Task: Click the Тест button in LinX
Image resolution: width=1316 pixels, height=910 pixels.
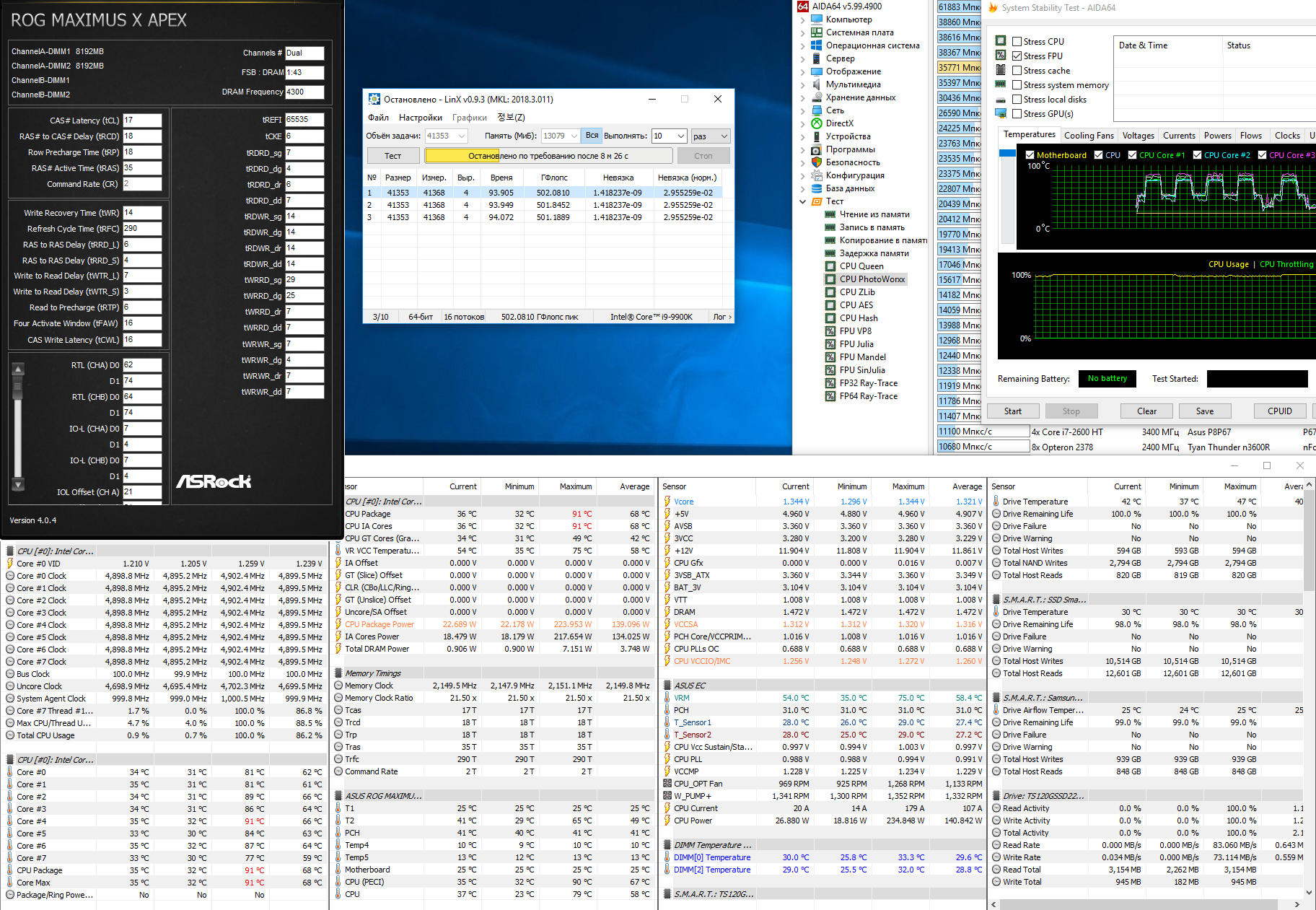Action: pyautogui.click(x=392, y=156)
